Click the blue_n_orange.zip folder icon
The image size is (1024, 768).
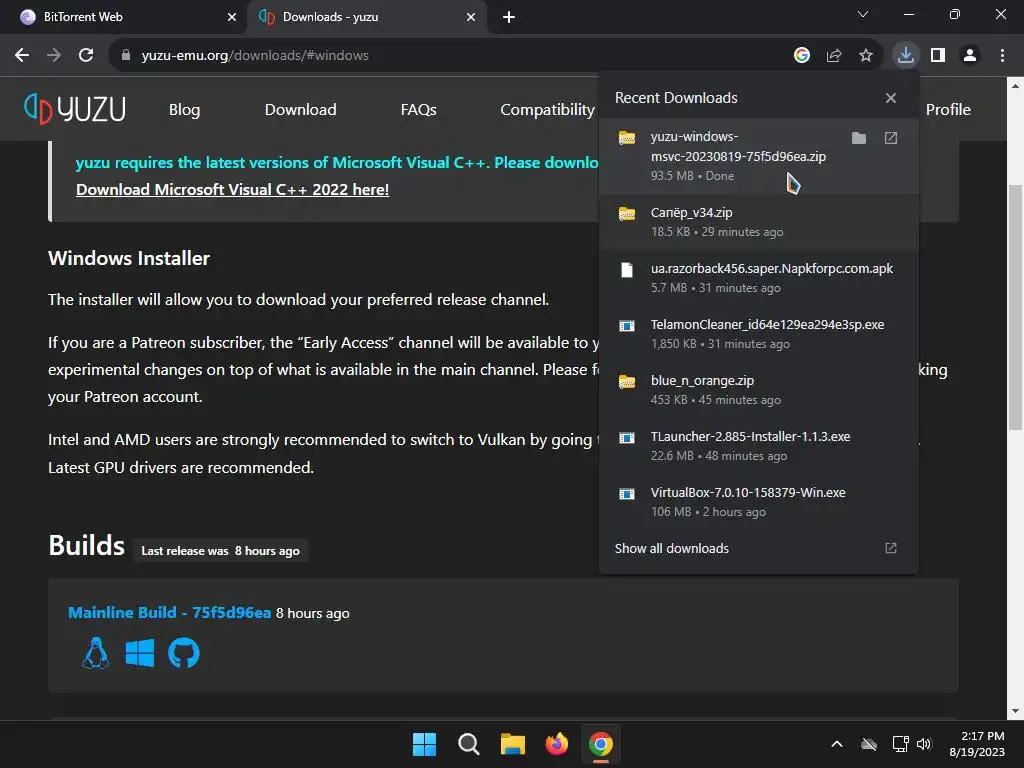point(627,381)
